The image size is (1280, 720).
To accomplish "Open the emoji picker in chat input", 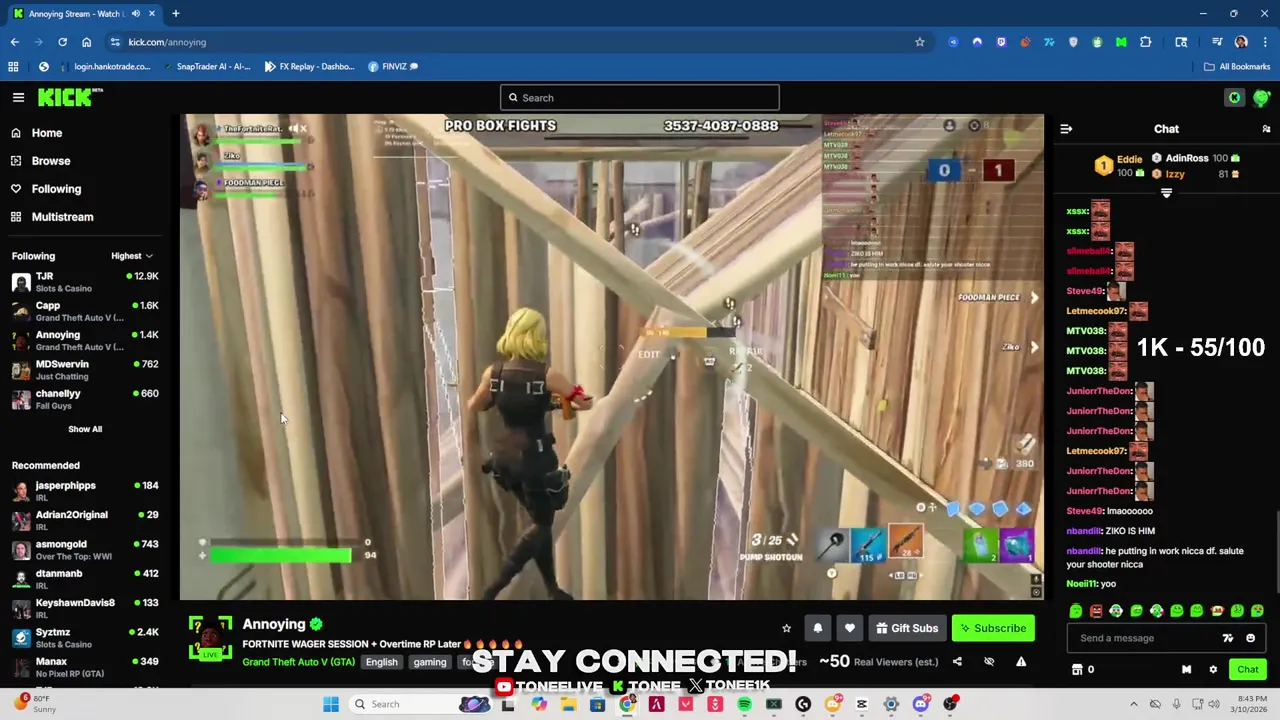I will (x=1250, y=638).
